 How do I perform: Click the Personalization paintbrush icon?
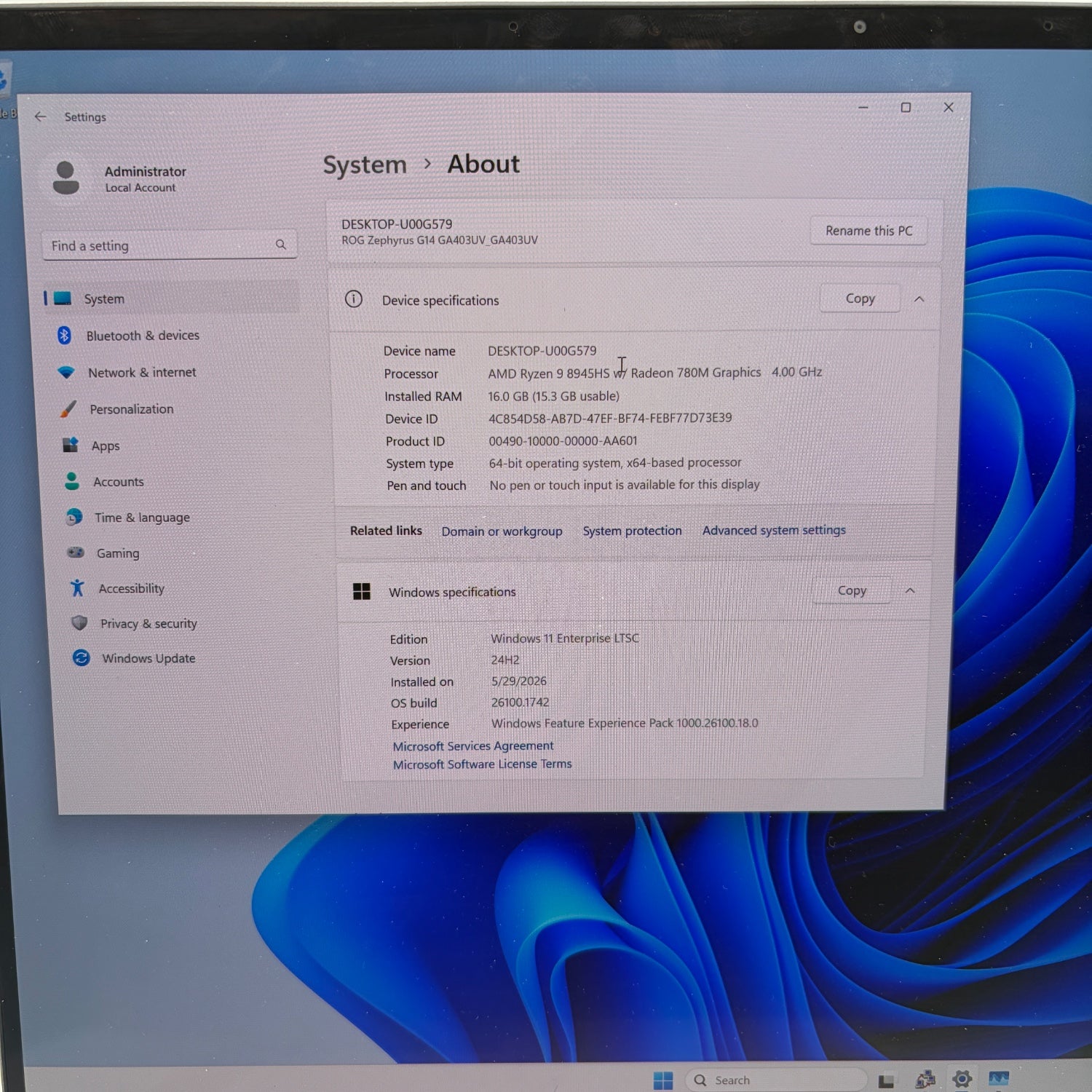pyautogui.click(x=68, y=409)
